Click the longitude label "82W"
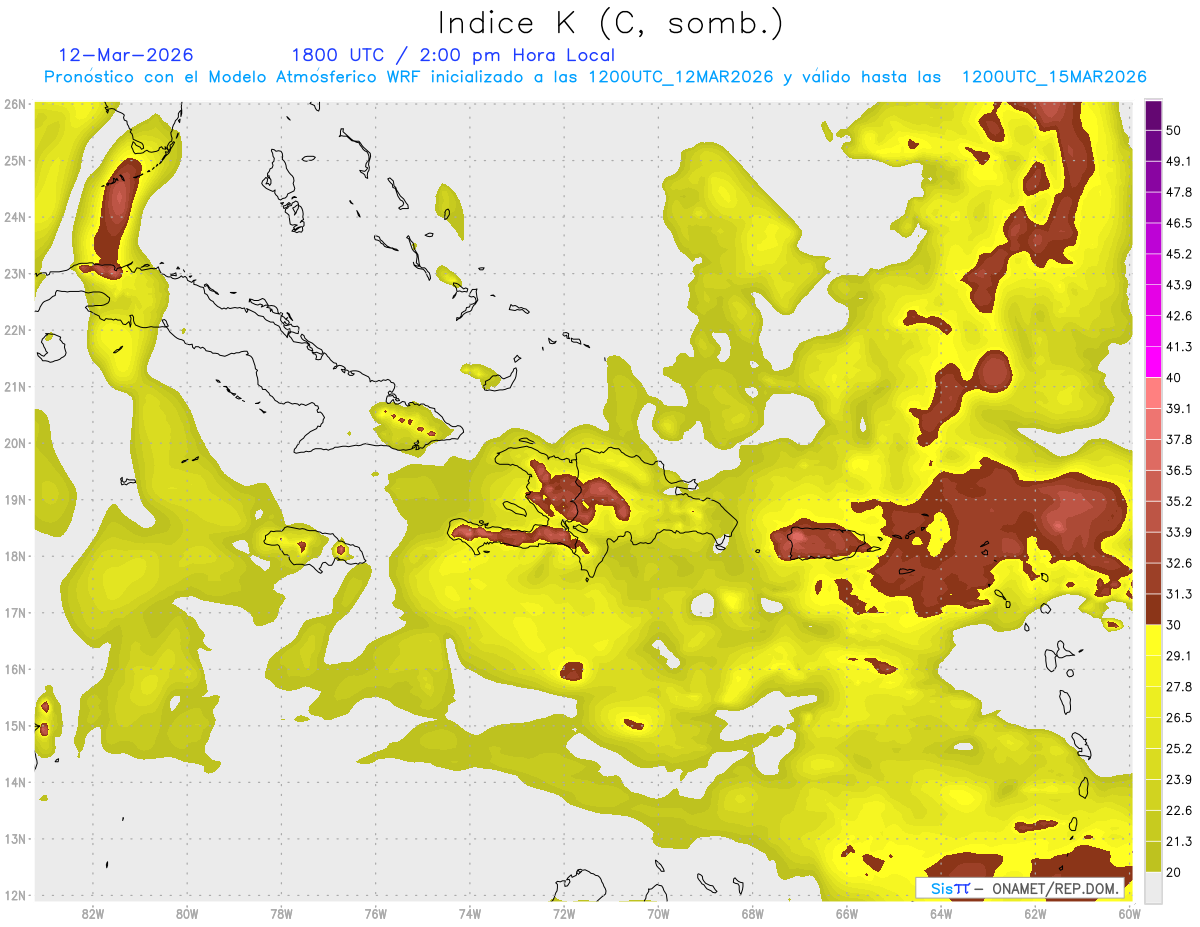1200x927 pixels. [x=92, y=914]
